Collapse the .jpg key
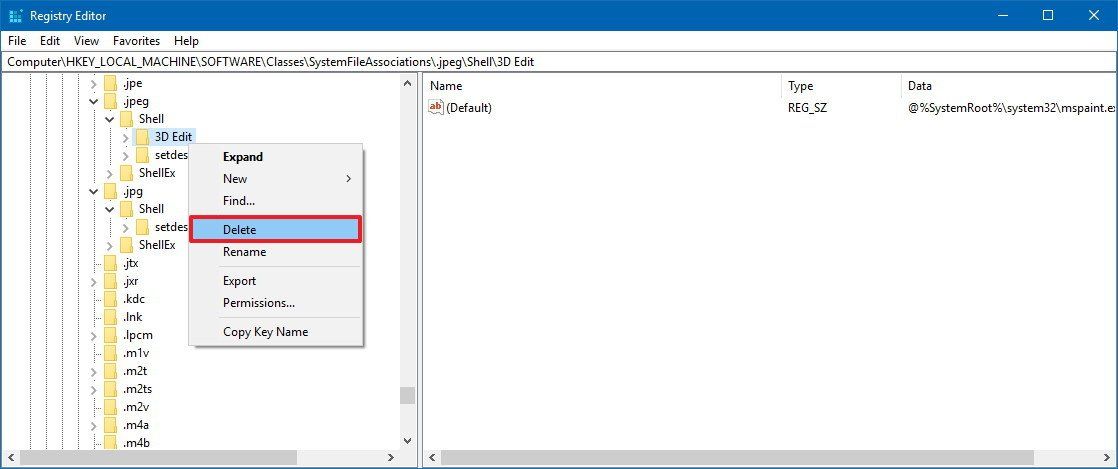1118x469 pixels. click(93, 191)
